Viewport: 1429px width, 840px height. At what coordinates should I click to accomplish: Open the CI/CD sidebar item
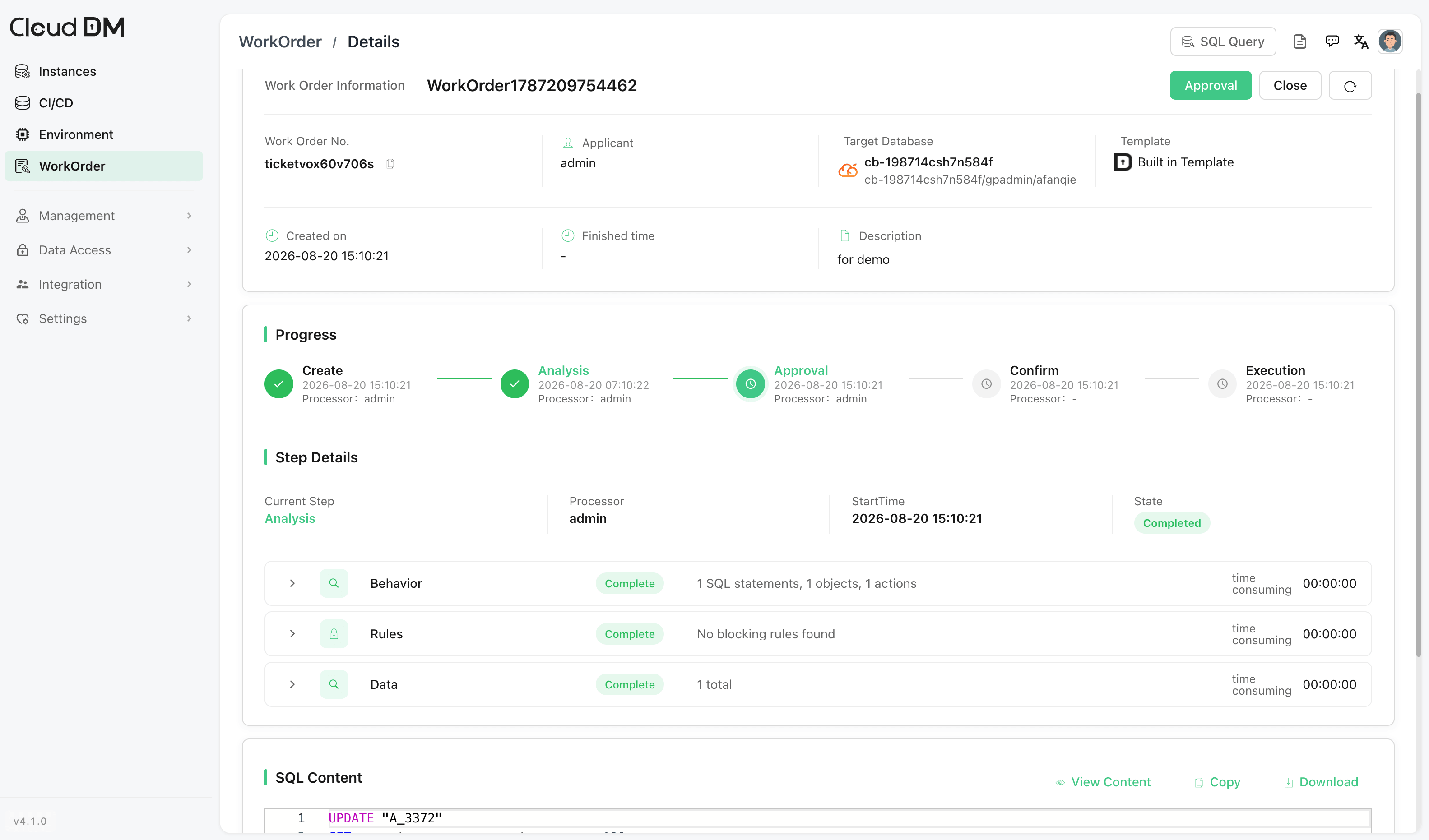tap(103, 102)
